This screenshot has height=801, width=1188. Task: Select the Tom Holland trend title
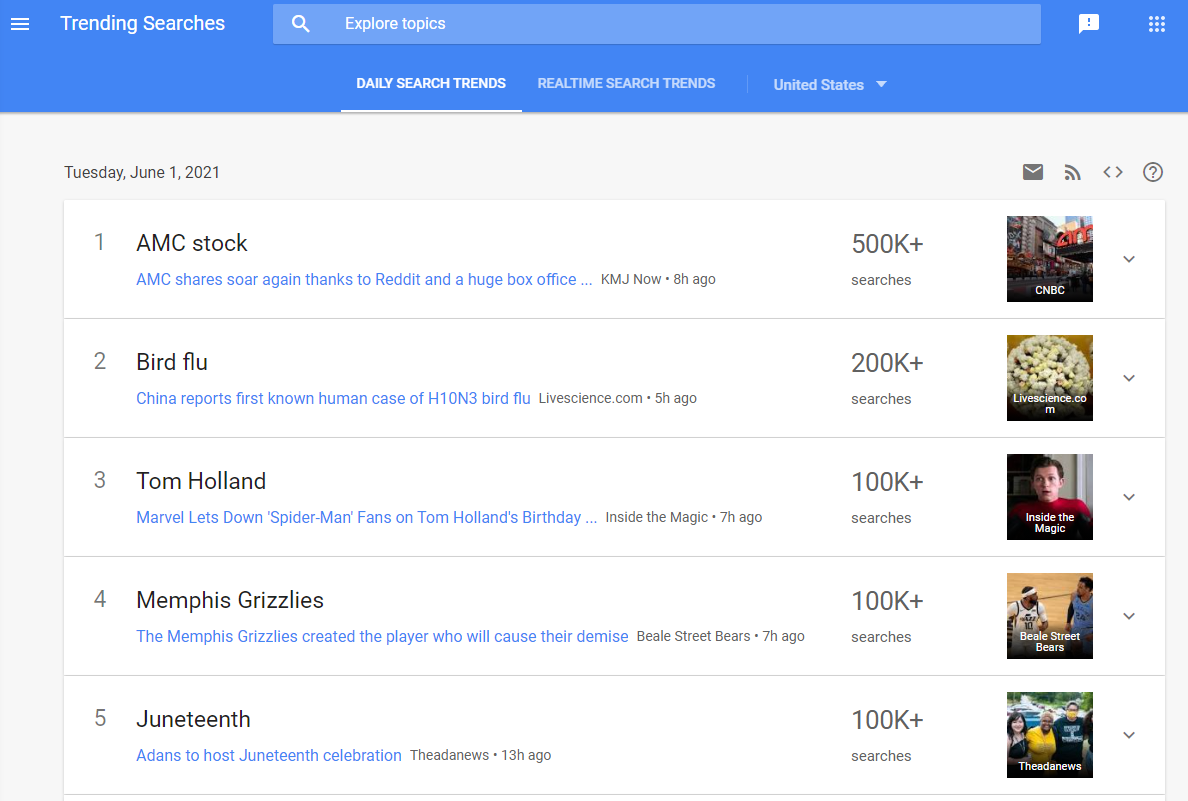tap(201, 481)
